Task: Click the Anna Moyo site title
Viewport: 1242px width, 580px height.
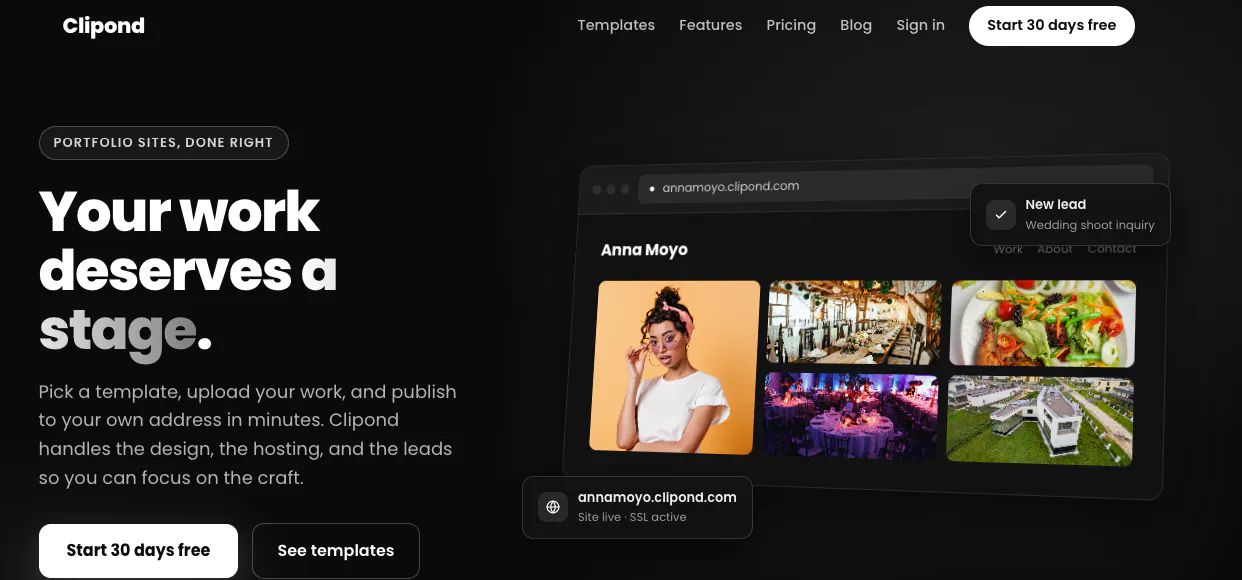Action: 644,250
